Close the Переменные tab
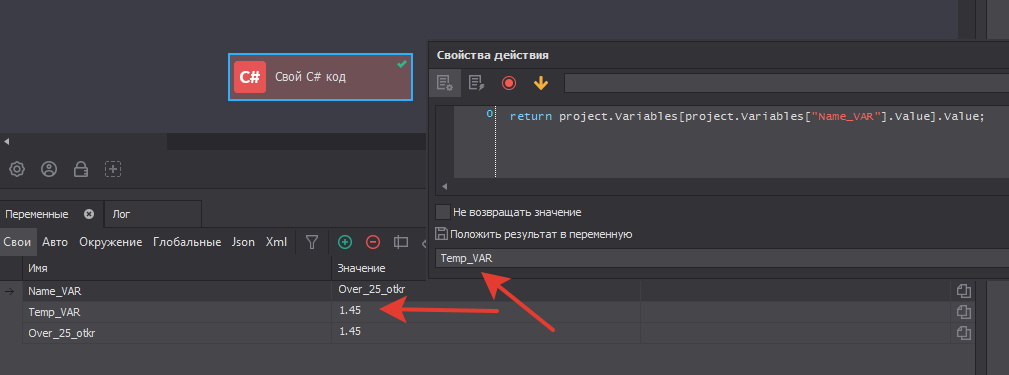1009x375 pixels. [89, 214]
